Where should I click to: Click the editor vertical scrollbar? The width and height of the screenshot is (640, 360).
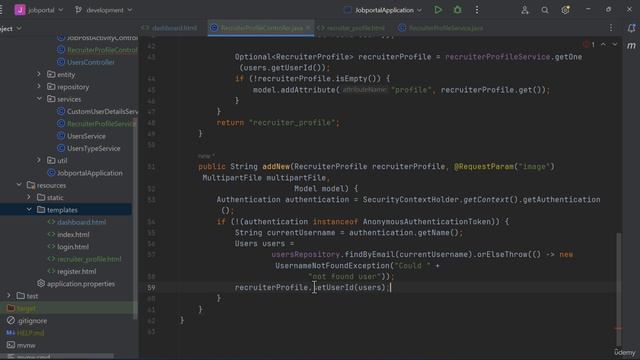(619, 289)
